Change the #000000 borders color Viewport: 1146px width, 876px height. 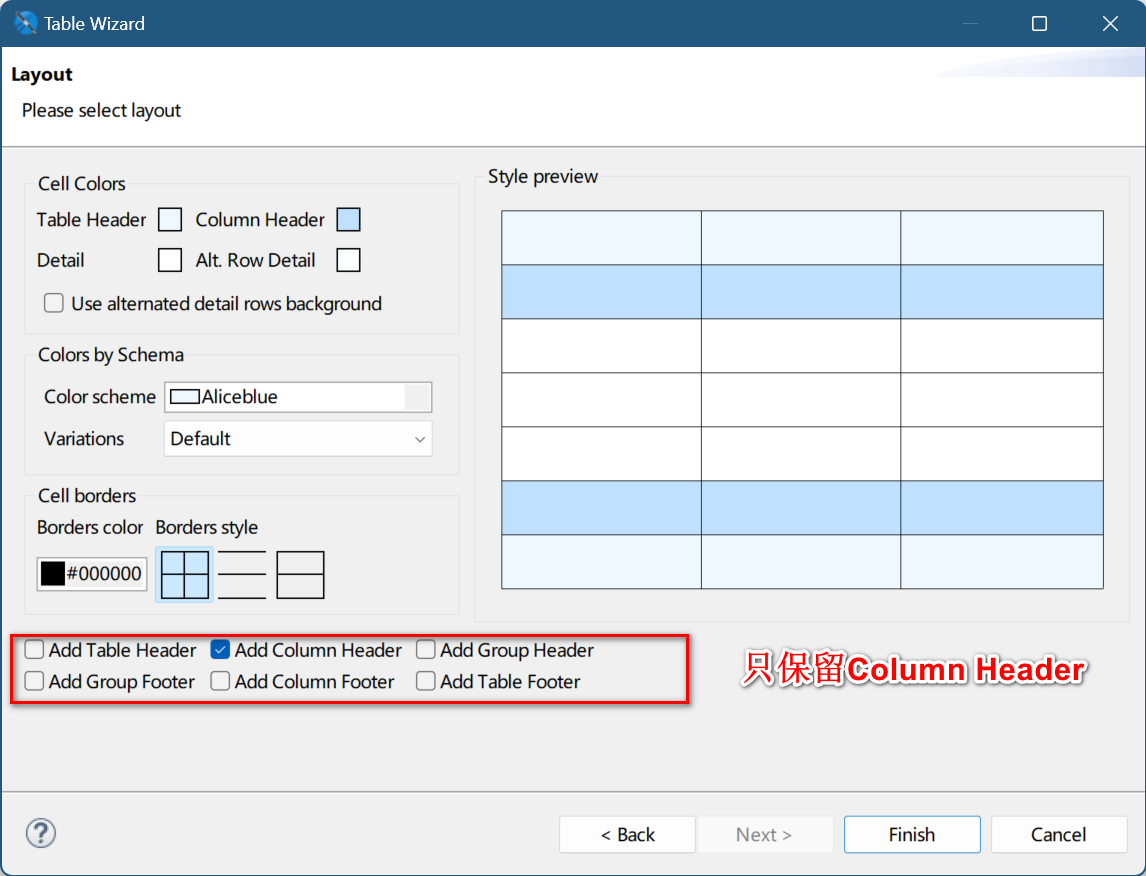(91, 574)
